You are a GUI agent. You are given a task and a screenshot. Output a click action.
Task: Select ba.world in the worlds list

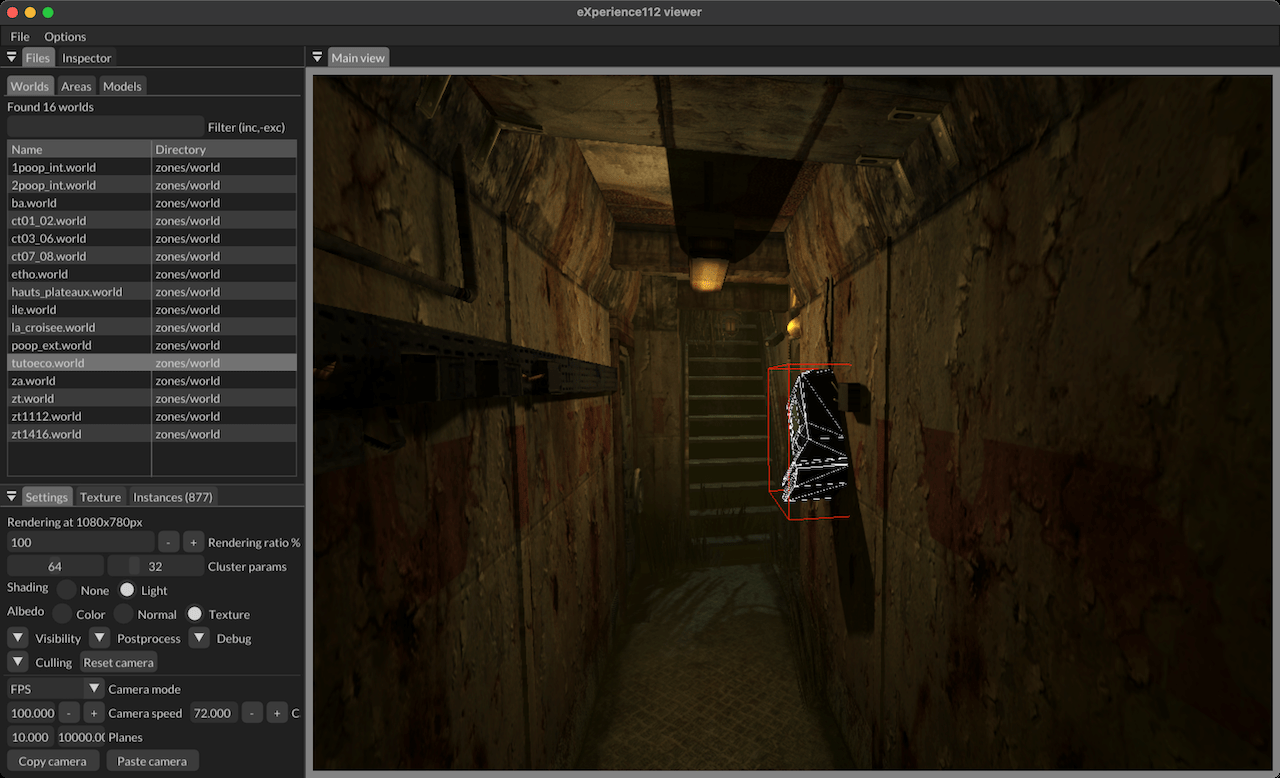click(x=152, y=203)
